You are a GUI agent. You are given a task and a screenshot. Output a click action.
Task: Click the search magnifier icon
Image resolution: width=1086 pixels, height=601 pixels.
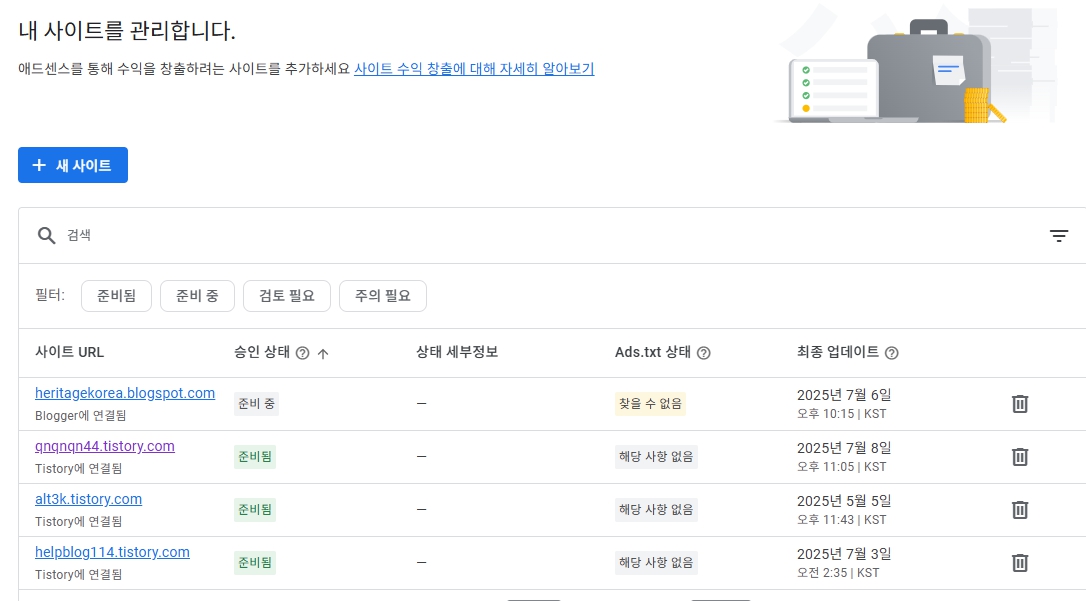46,235
